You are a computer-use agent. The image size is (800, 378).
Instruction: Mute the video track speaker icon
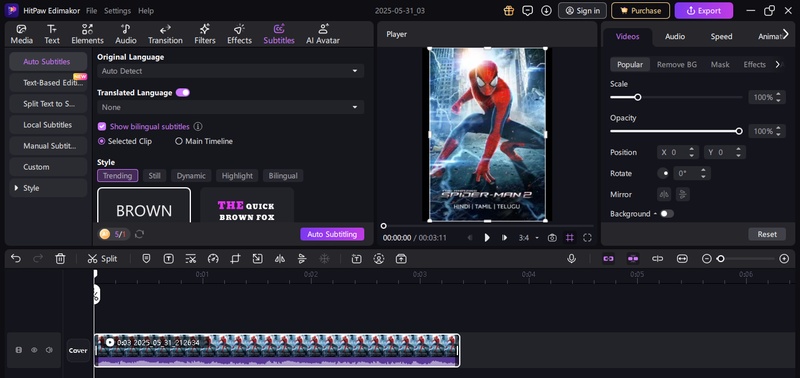[x=49, y=350]
